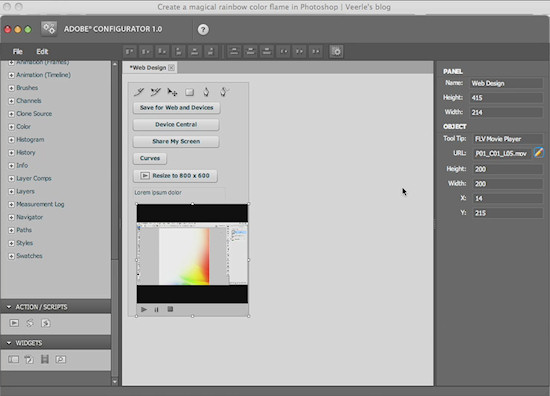Viewport: 550px width, 396px height.
Task: Collapse the Widgets section
Action: 9,343
